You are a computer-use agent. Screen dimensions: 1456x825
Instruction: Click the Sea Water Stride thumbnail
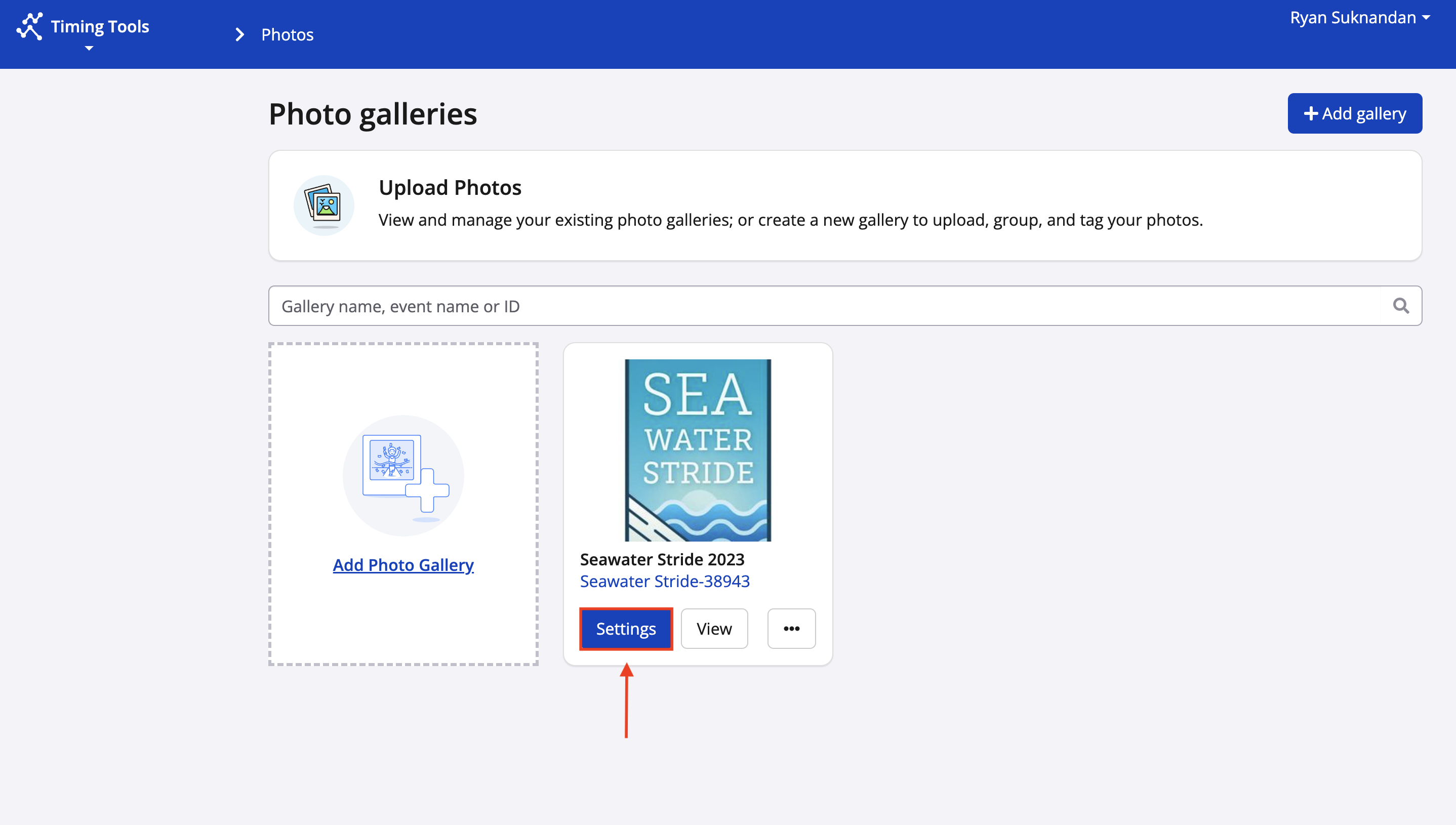click(x=698, y=450)
